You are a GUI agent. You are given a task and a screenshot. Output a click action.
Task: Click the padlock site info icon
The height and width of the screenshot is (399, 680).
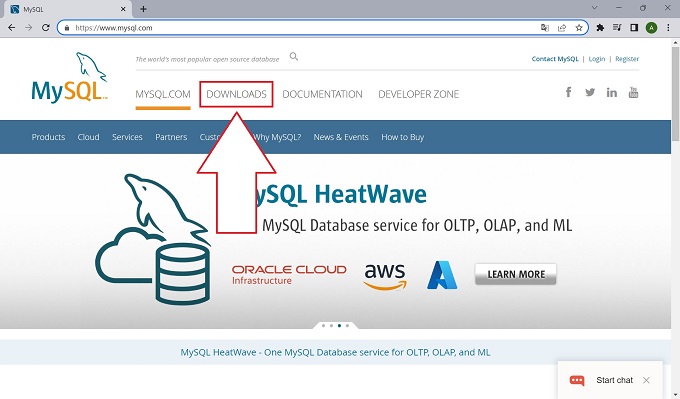[x=66, y=28]
